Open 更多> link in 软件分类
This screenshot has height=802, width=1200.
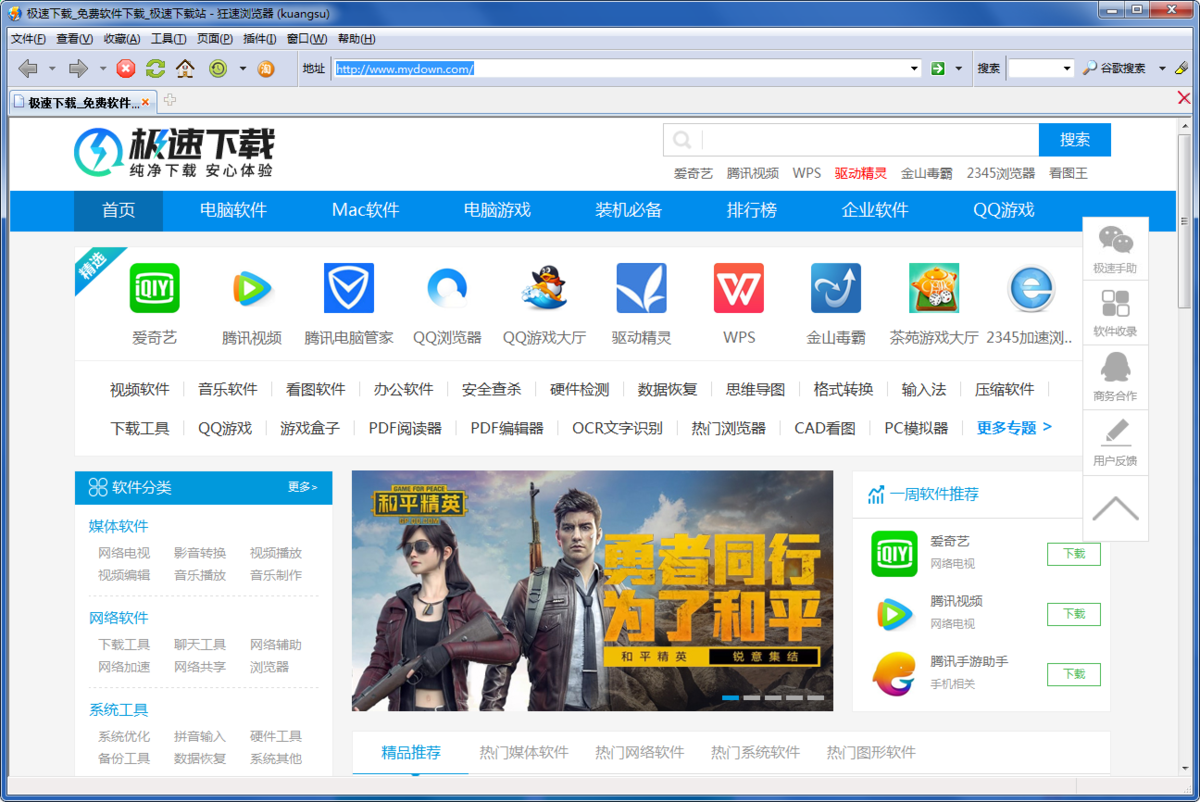(x=303, y=487)
